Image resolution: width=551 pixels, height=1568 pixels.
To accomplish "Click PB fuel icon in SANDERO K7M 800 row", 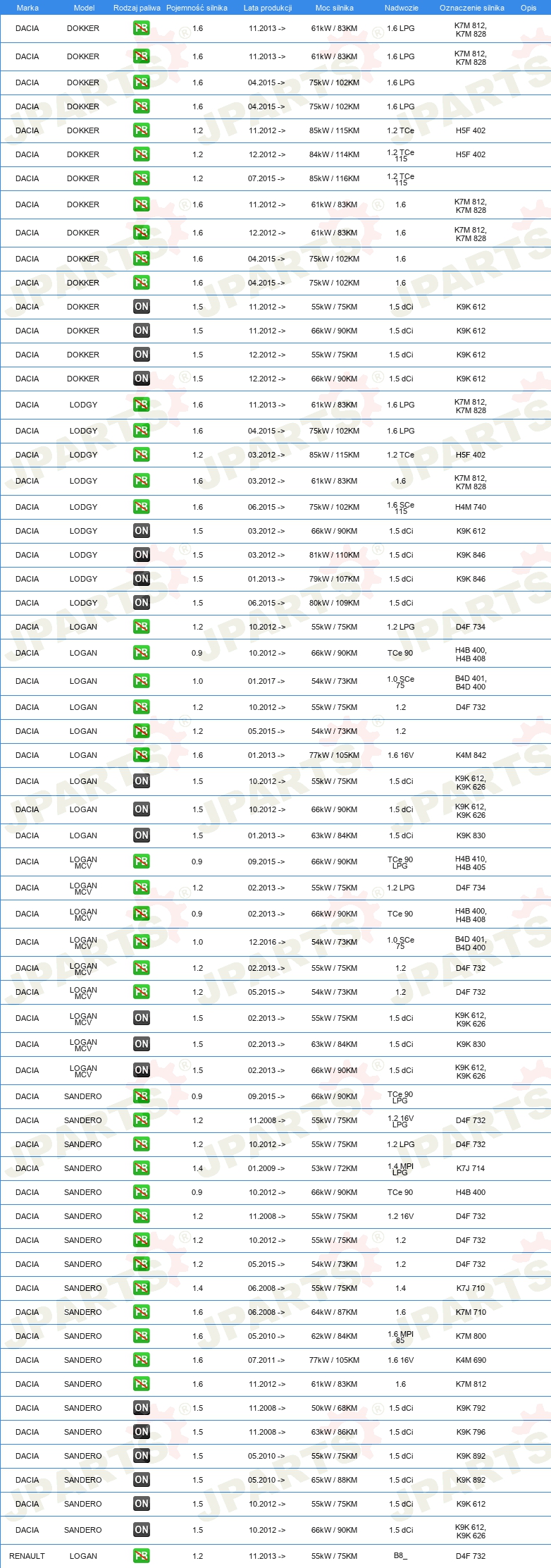I will click(x=141, y=1336).
